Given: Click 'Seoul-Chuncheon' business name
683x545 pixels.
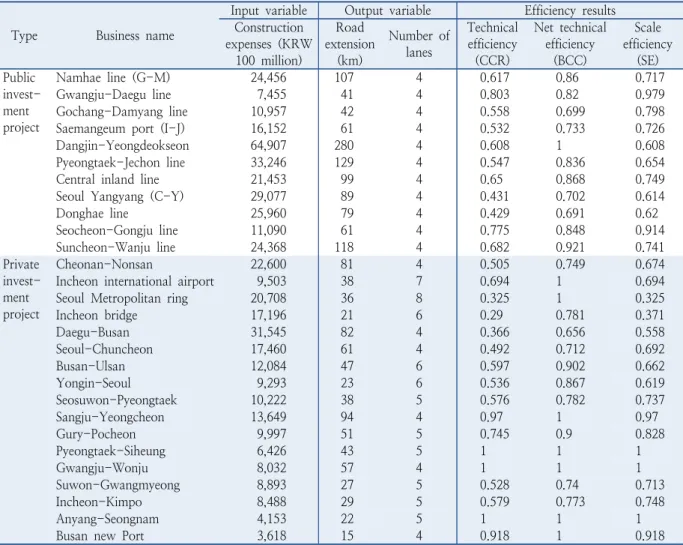Looking at the screenshot, I should tap(104, 349).
